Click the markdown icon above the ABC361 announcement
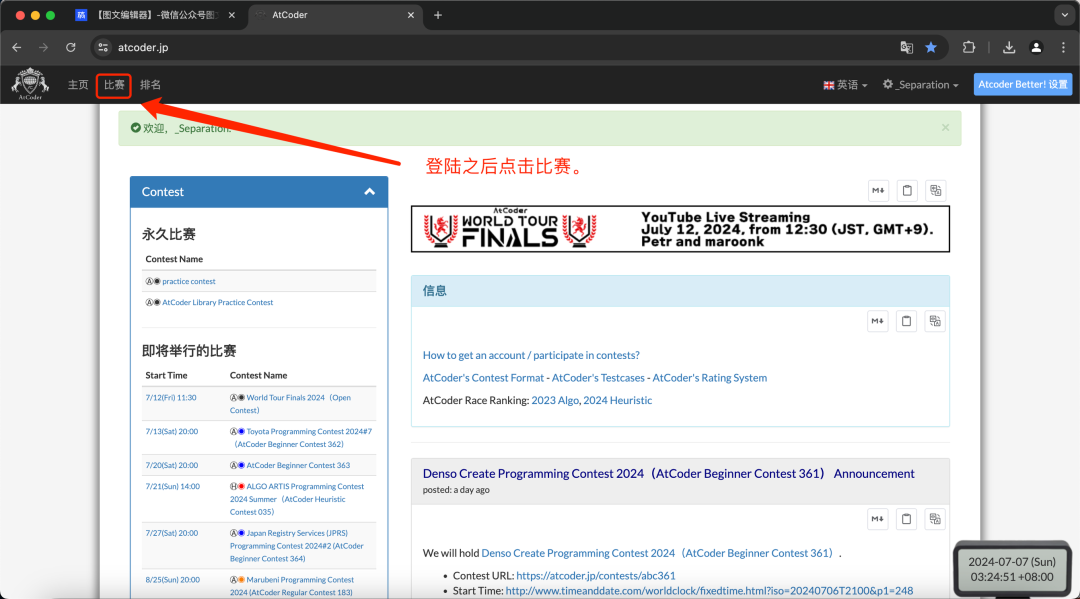Viewport: 1080px width, 599px height. click(877, 518)
